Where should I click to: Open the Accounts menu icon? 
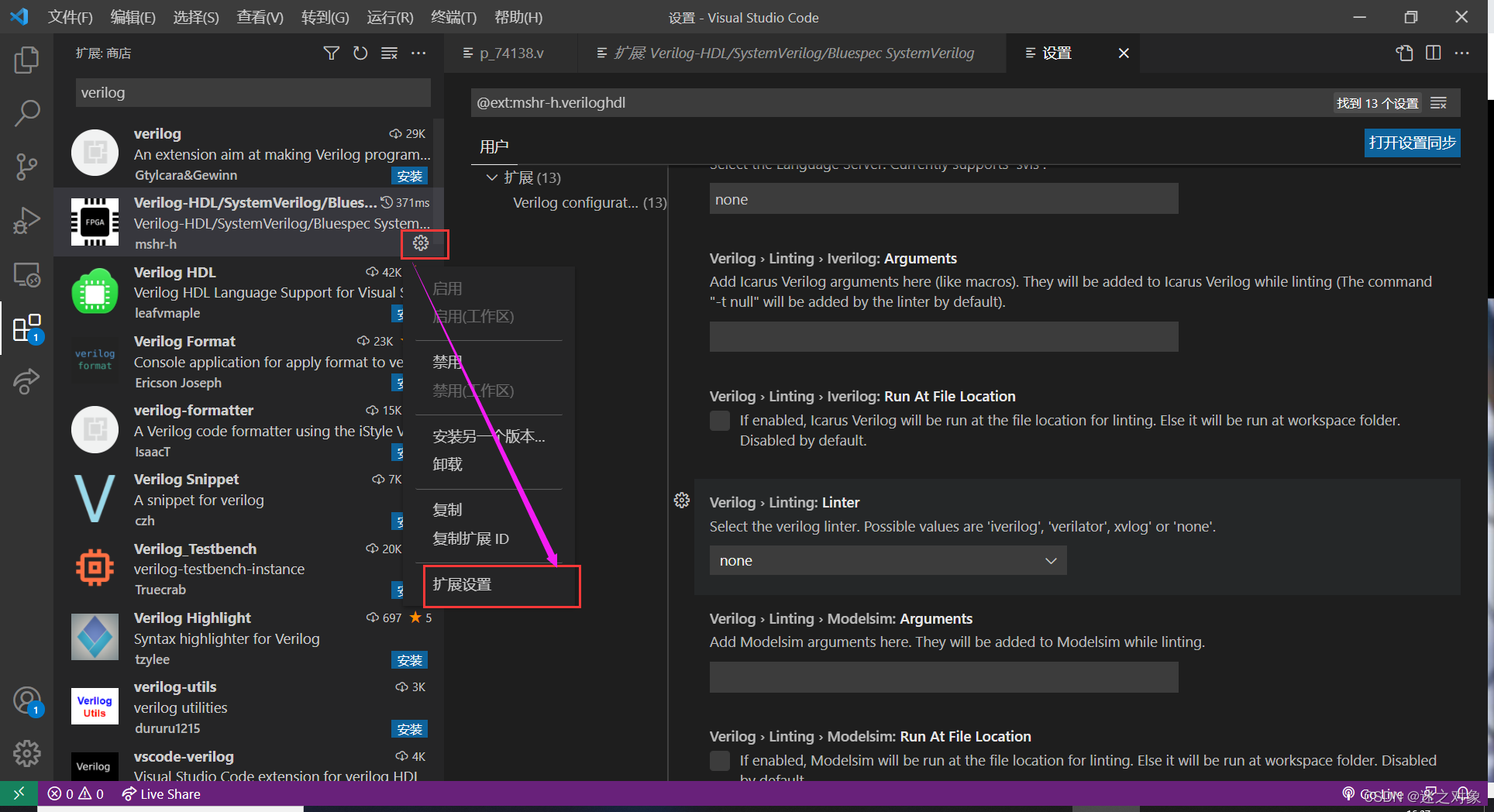(x=26, y=701)
